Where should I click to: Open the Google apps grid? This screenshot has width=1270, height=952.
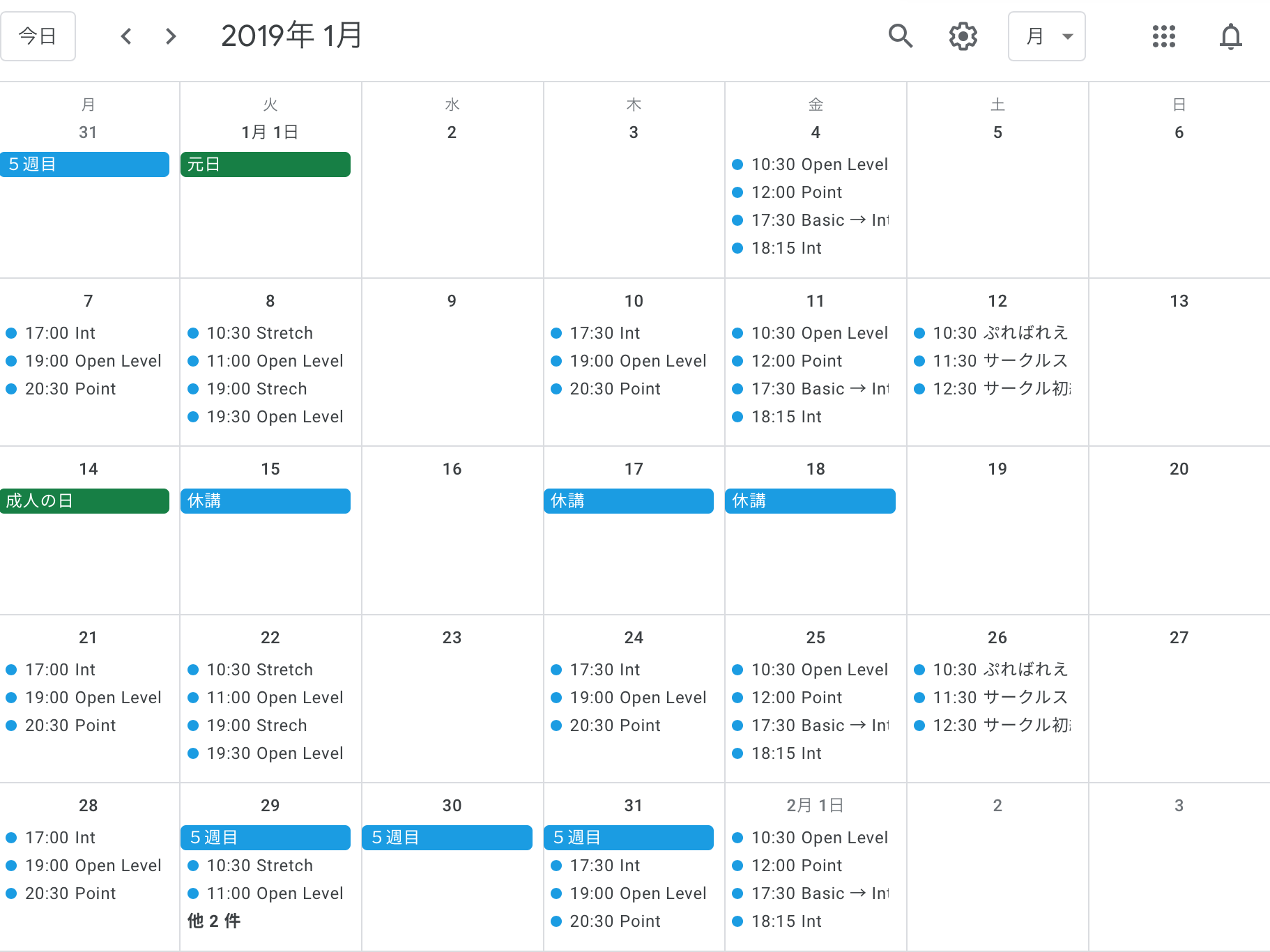point(1163,36)
